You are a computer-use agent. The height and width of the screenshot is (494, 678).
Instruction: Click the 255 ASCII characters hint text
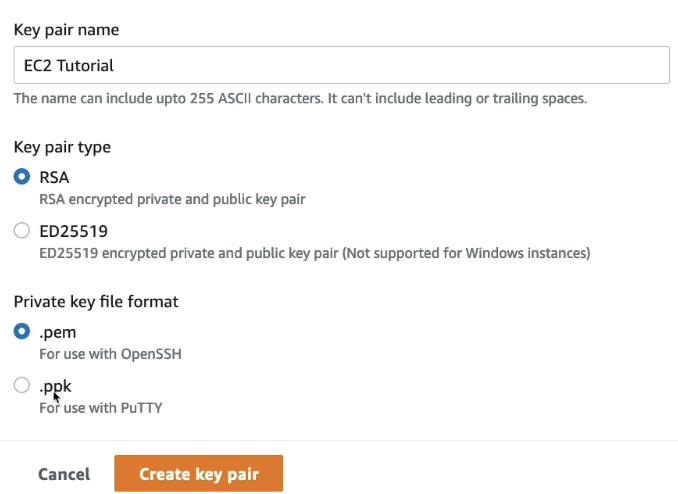[x=300, y=99]
